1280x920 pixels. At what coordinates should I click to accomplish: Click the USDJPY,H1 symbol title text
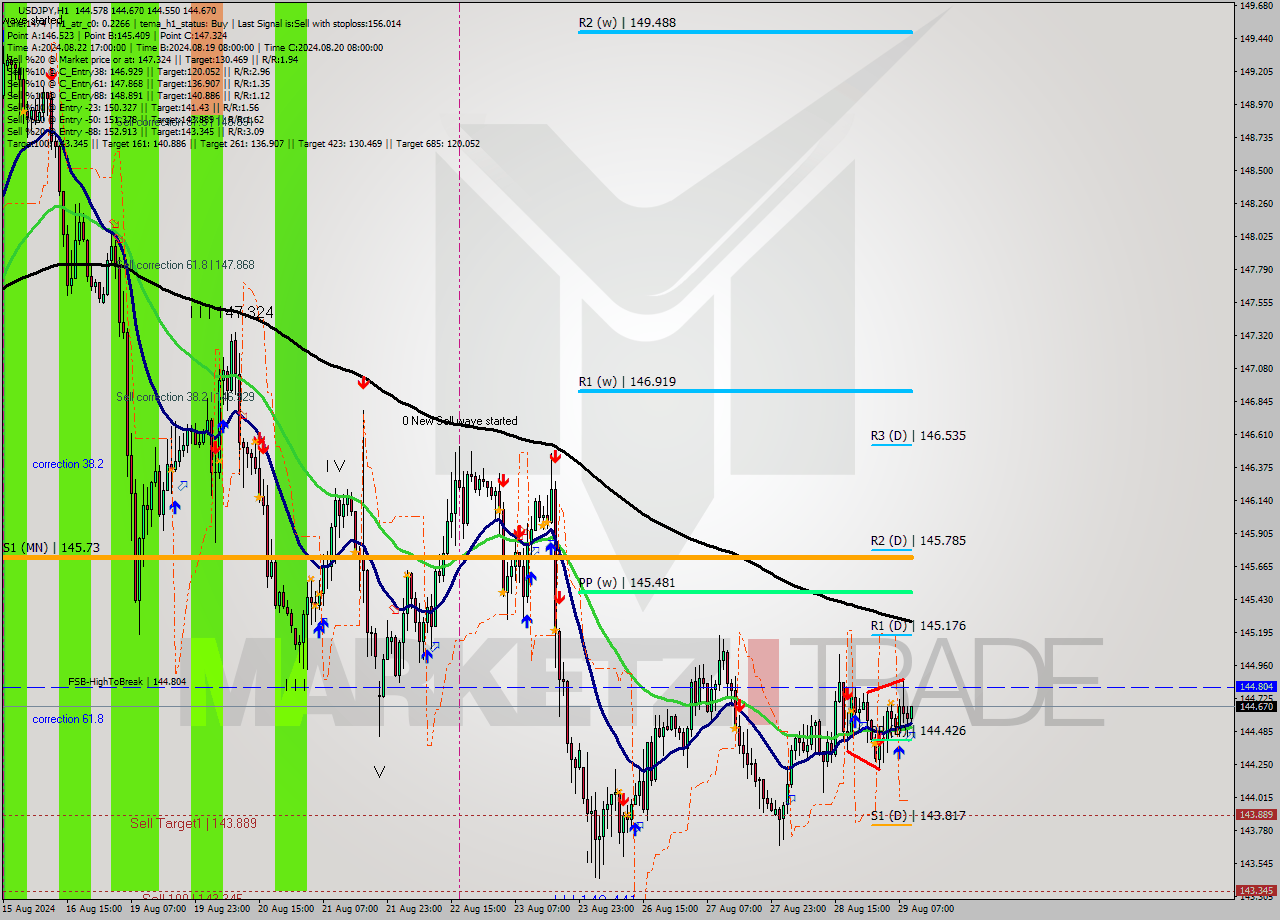[x=44, y=10]
